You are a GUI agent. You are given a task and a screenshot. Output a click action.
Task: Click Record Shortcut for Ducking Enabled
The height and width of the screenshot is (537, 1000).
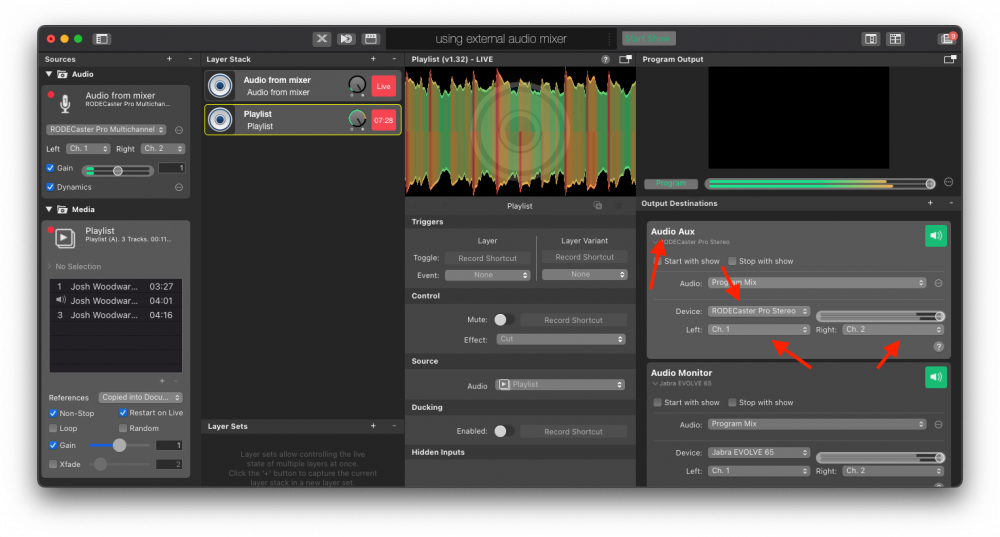573,432
